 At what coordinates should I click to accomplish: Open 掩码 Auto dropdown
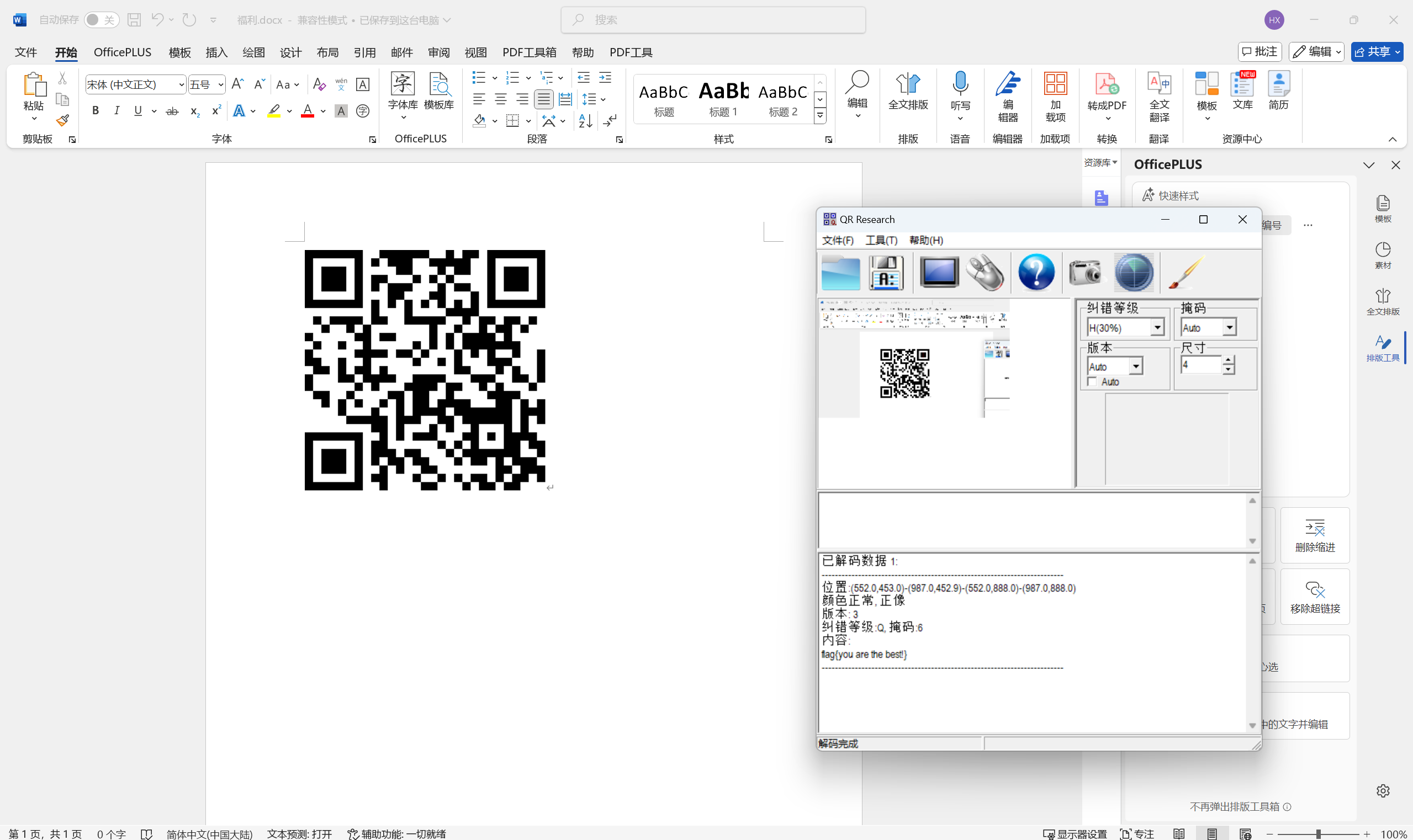point(1229,327)
